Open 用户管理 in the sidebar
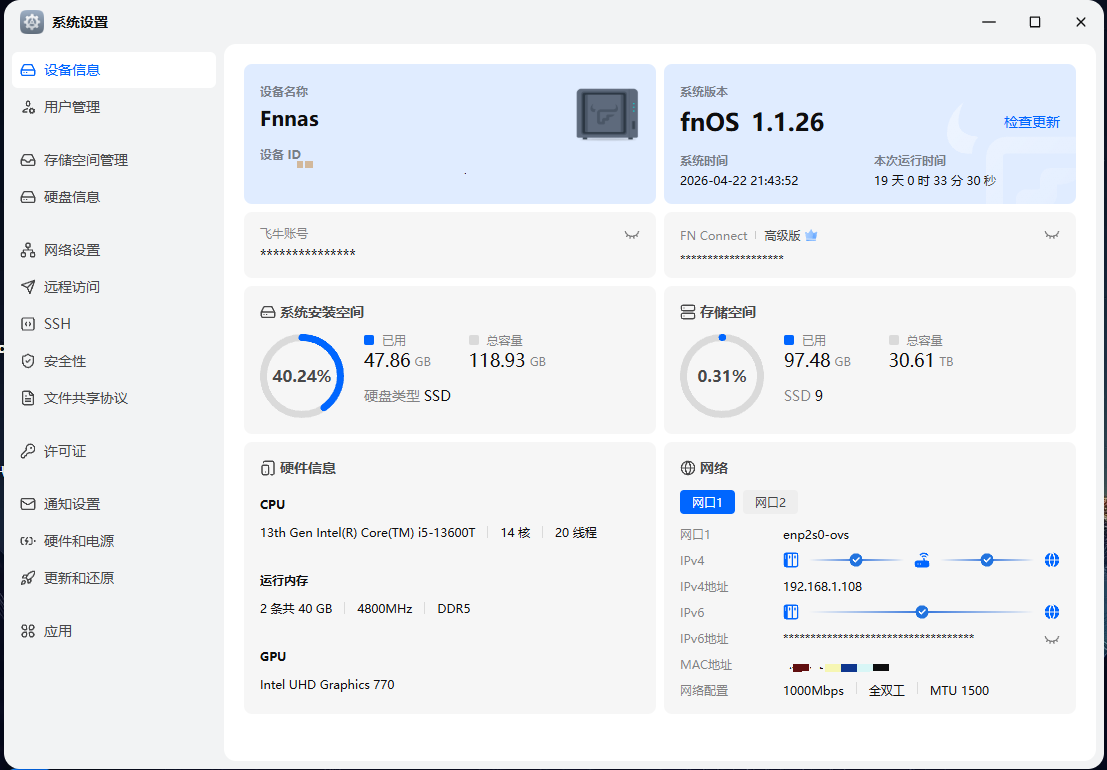This screenshot has width=1107, height=770. (x=72, y=107)
